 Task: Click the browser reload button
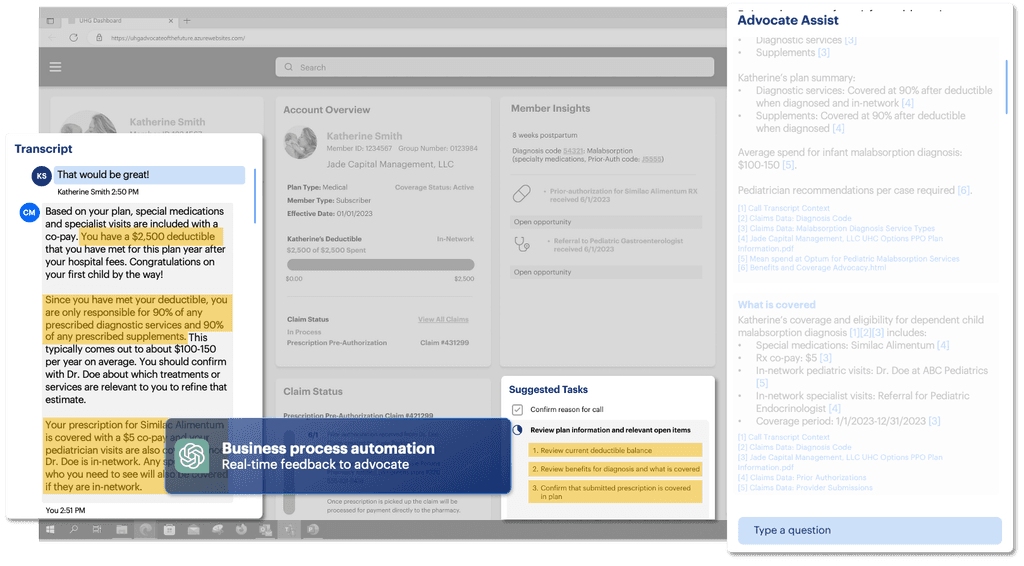(x=74, y=38)
